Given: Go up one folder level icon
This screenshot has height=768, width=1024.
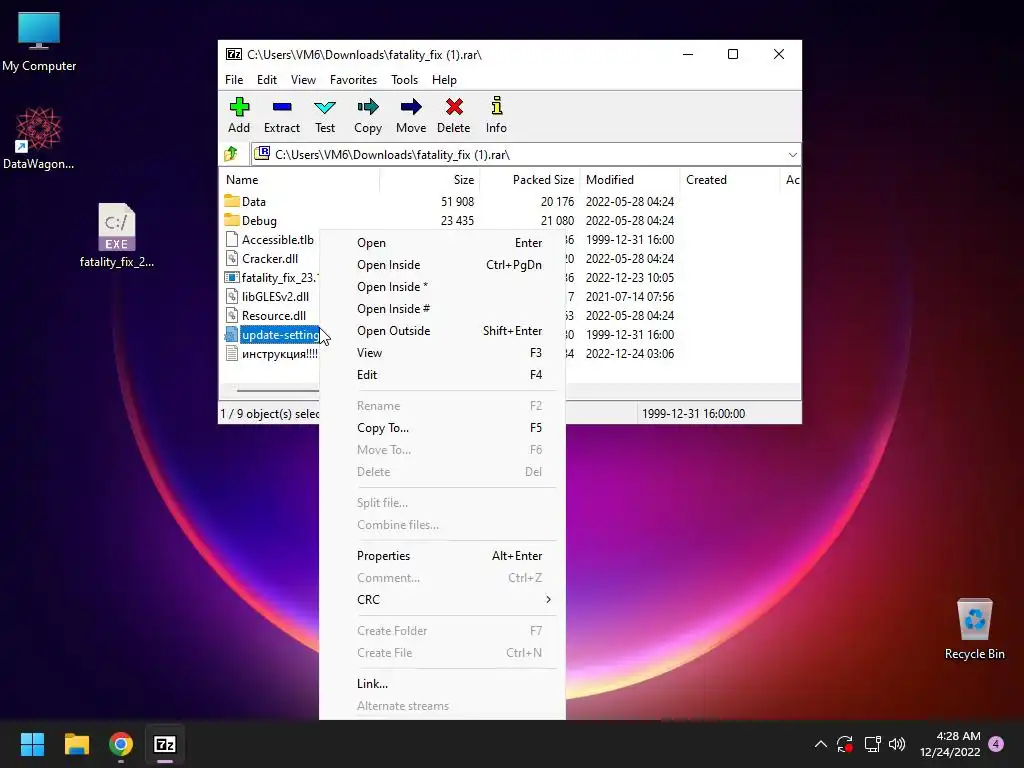Looking at the screenshot, I should click(x=231, y=154).
